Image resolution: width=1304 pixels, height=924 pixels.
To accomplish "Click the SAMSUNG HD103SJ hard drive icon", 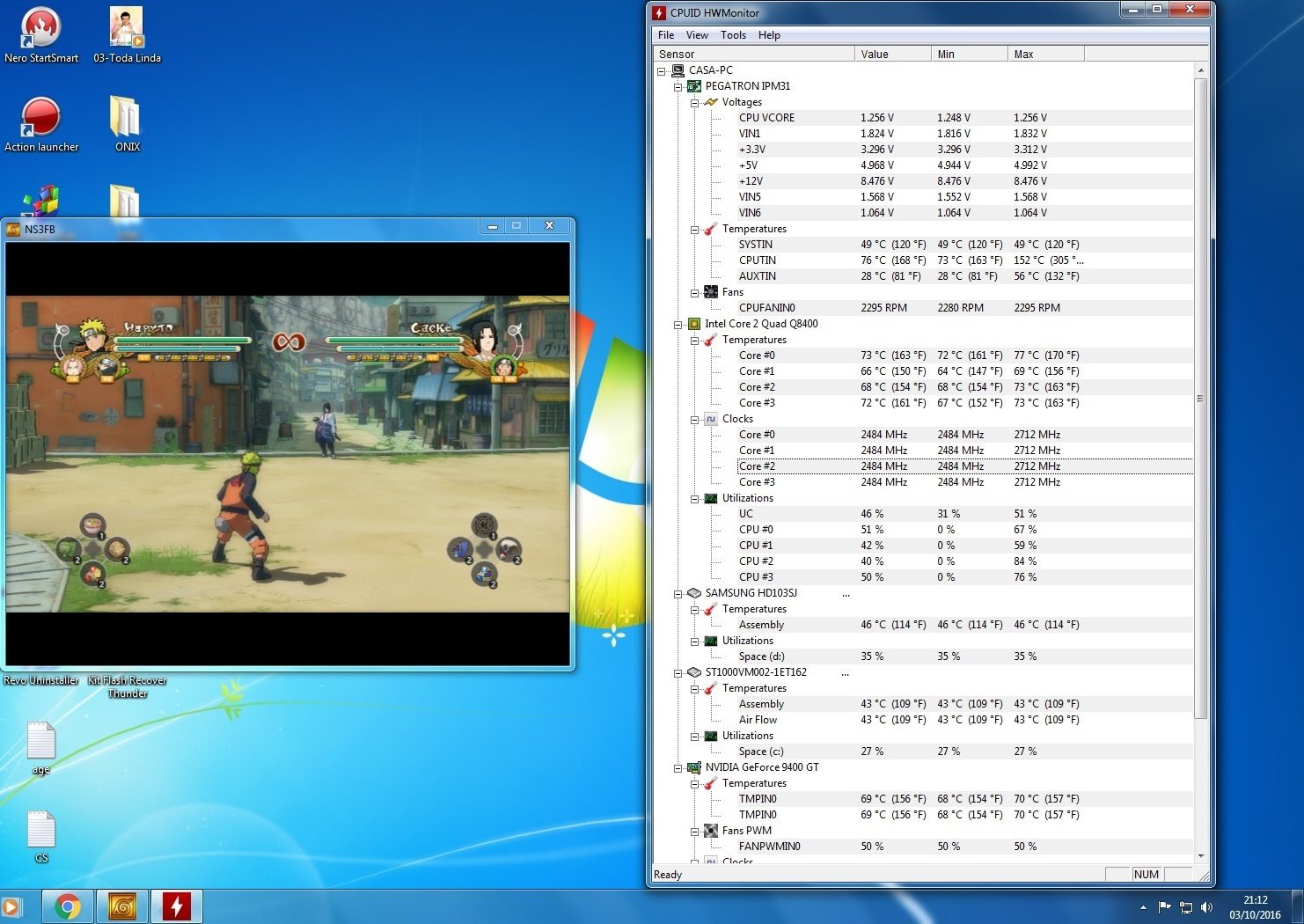I will pyautogui.click(x=694, y=593).
